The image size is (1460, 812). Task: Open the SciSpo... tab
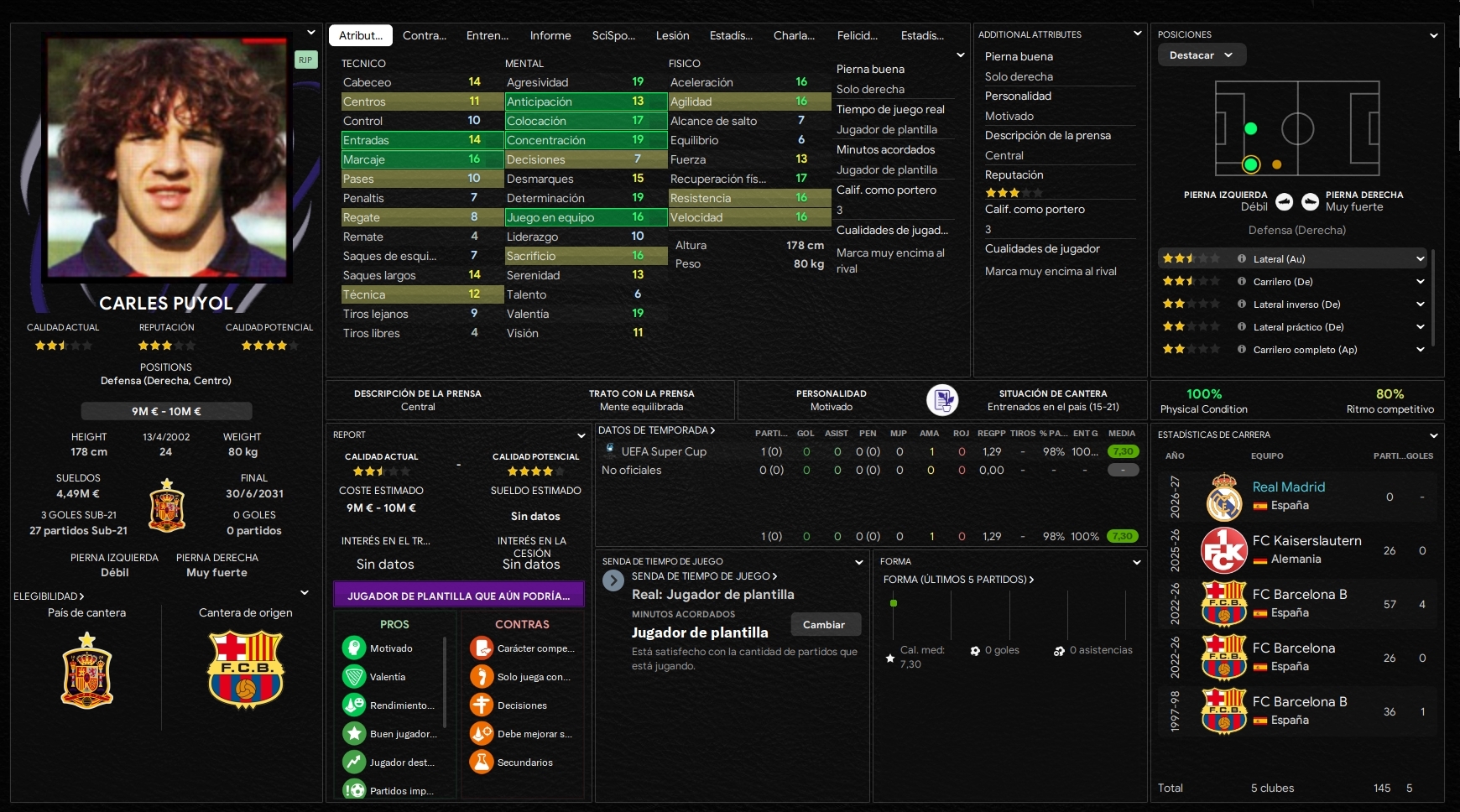point(613,35)
